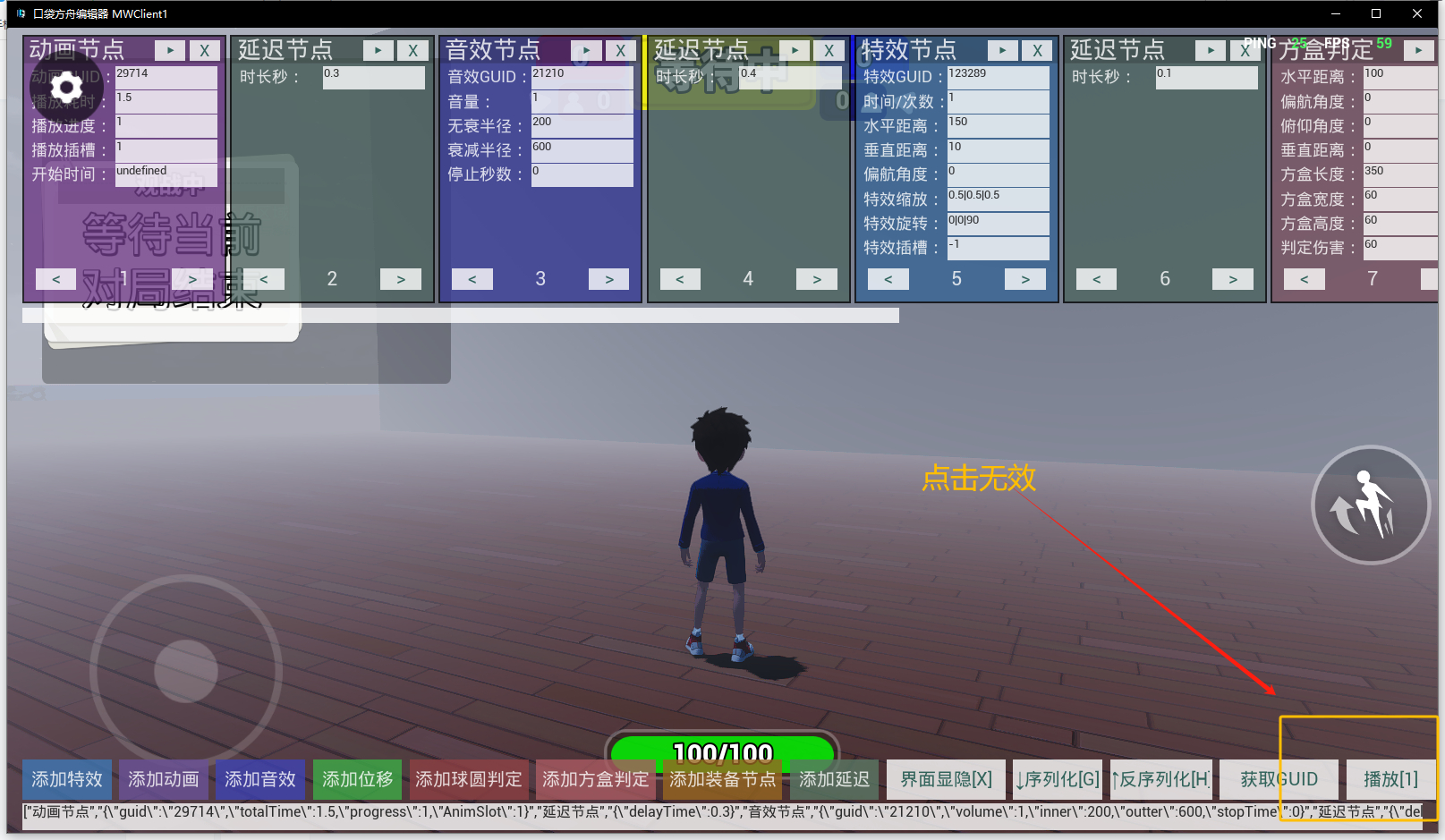Close the delay node numbered 4
The width and height of the screenshot is (1445, 840).
829,51
